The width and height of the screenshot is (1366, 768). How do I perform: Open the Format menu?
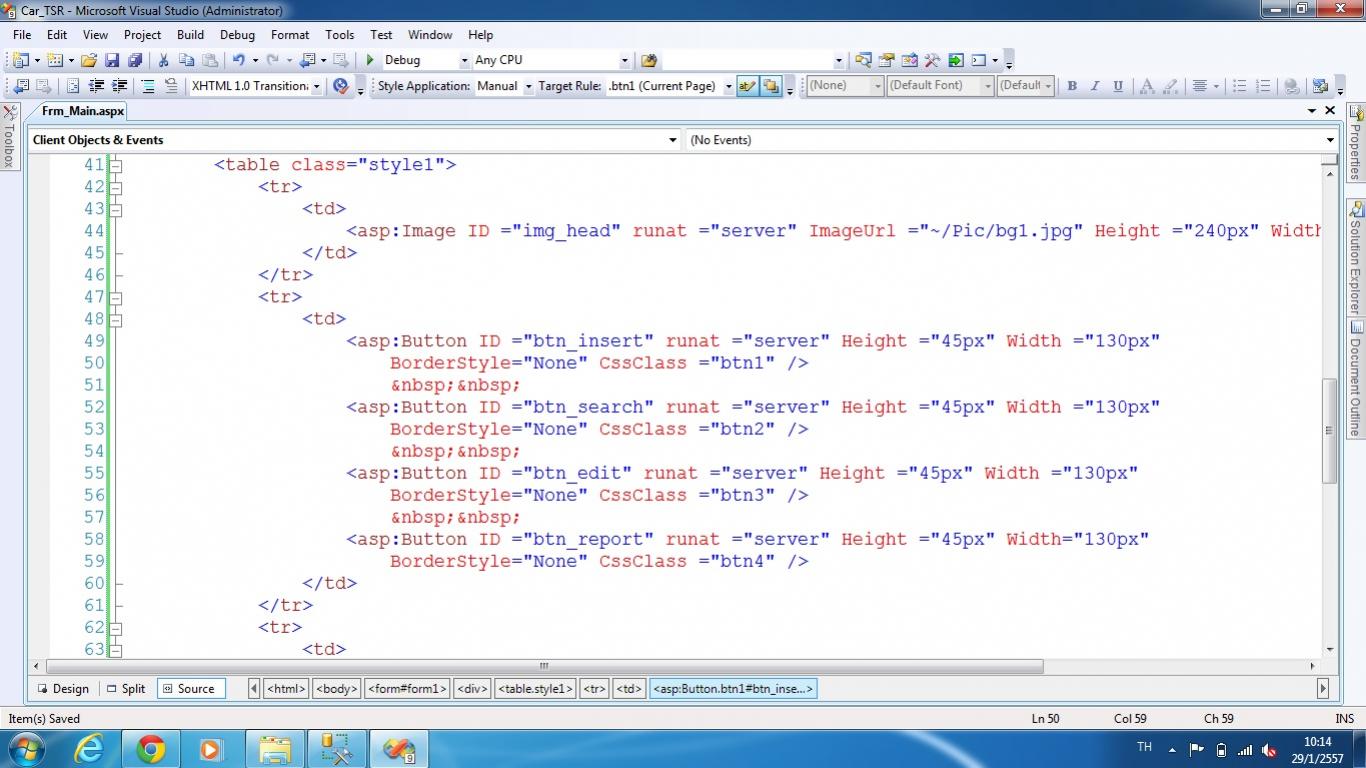290,35
